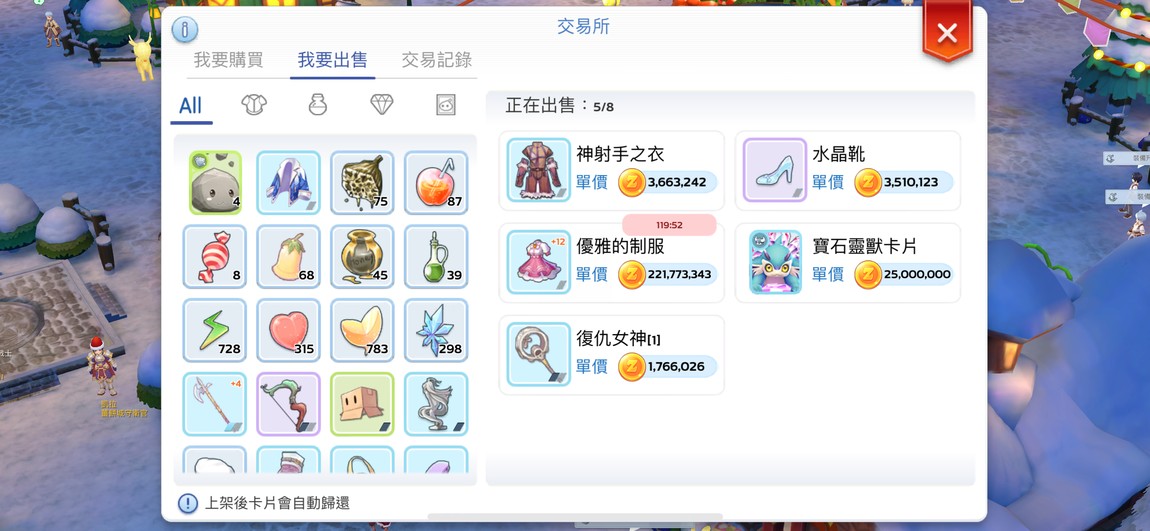1150x531 pixels.
Task: Select the card filter icon
Action: pyautogui.click(x=445, y=105)
